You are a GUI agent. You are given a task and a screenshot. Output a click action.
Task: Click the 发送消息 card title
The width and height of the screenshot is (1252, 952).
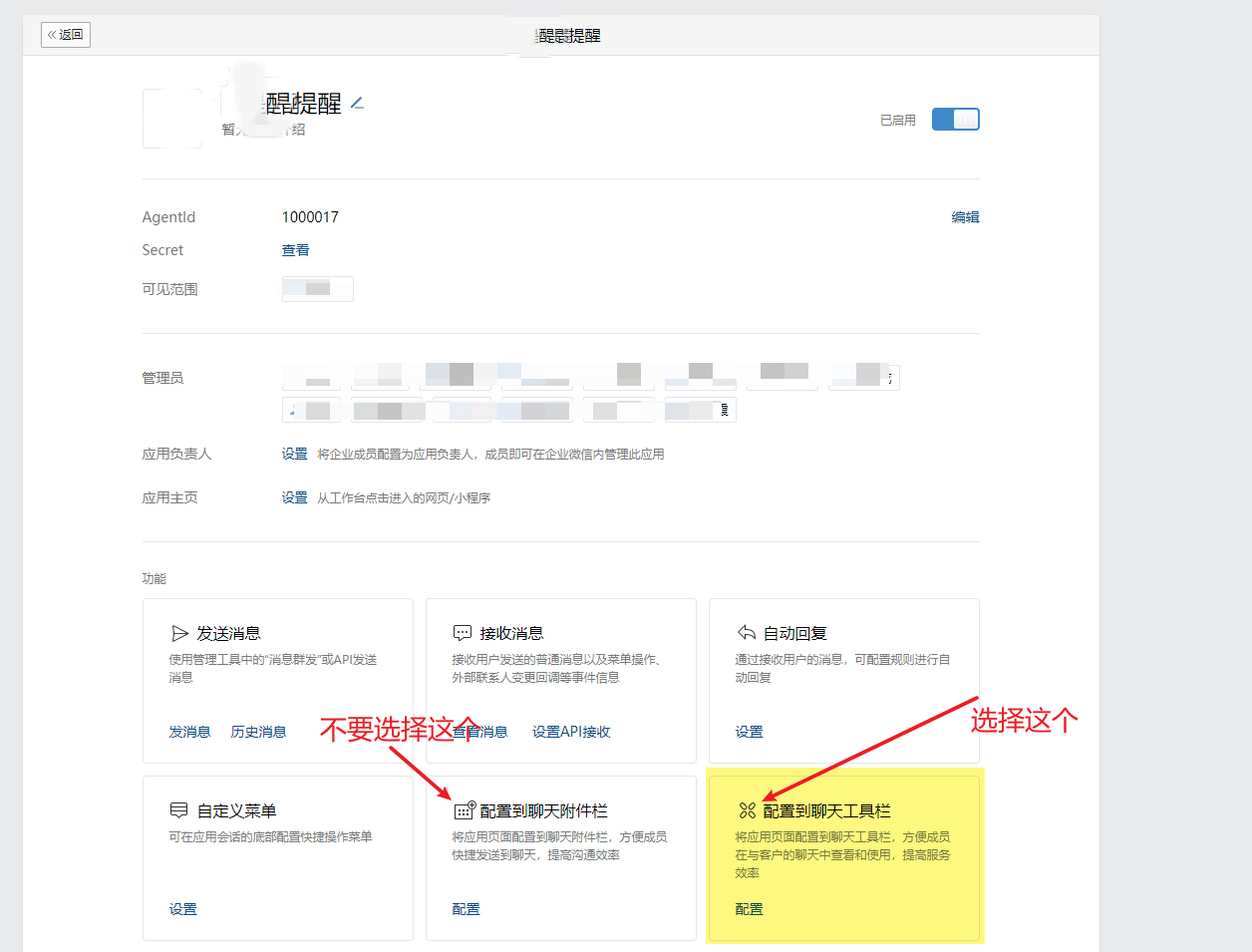228,633
